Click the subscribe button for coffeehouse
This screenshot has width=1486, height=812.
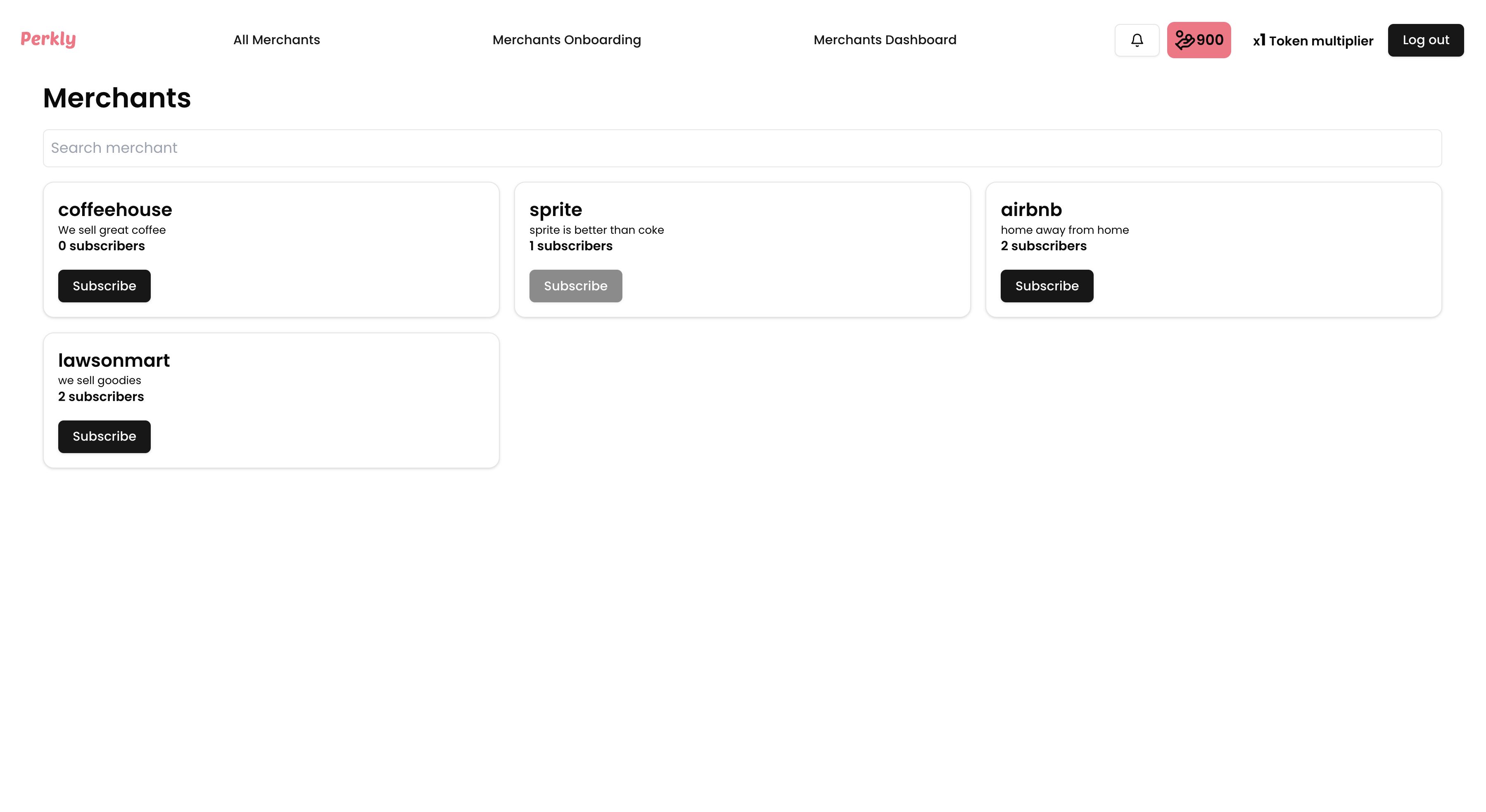click(104, 286)
